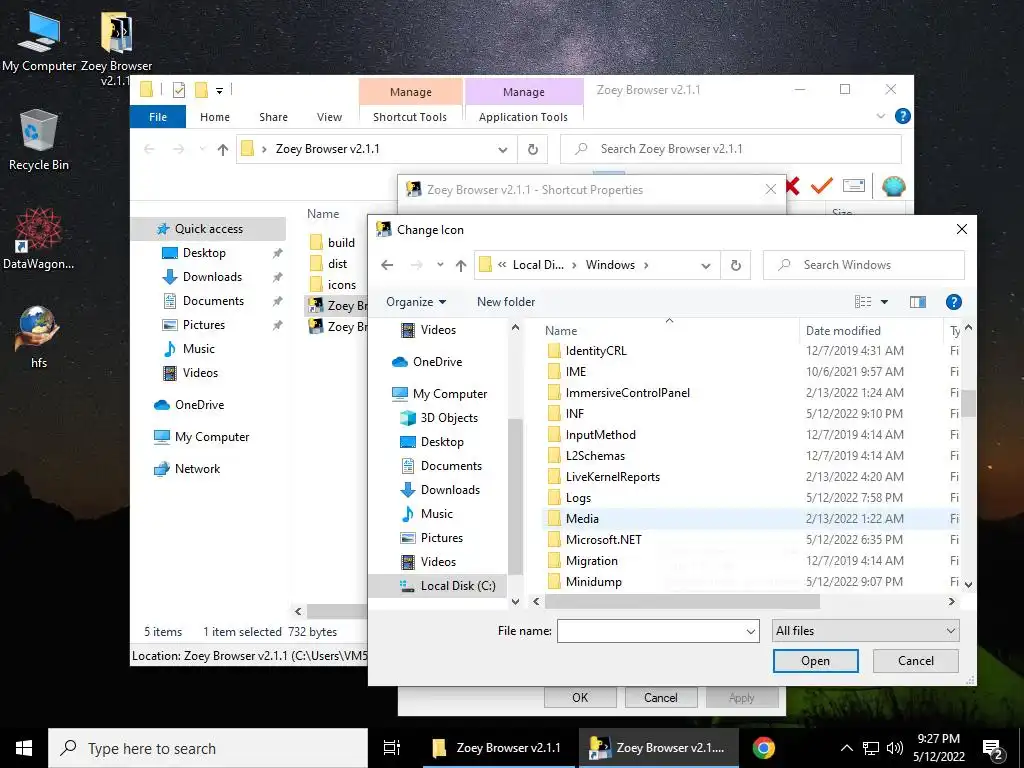Click the Open button in Change Icon
This screenshot has width=1024, height=768.
(x=816, y=661)
